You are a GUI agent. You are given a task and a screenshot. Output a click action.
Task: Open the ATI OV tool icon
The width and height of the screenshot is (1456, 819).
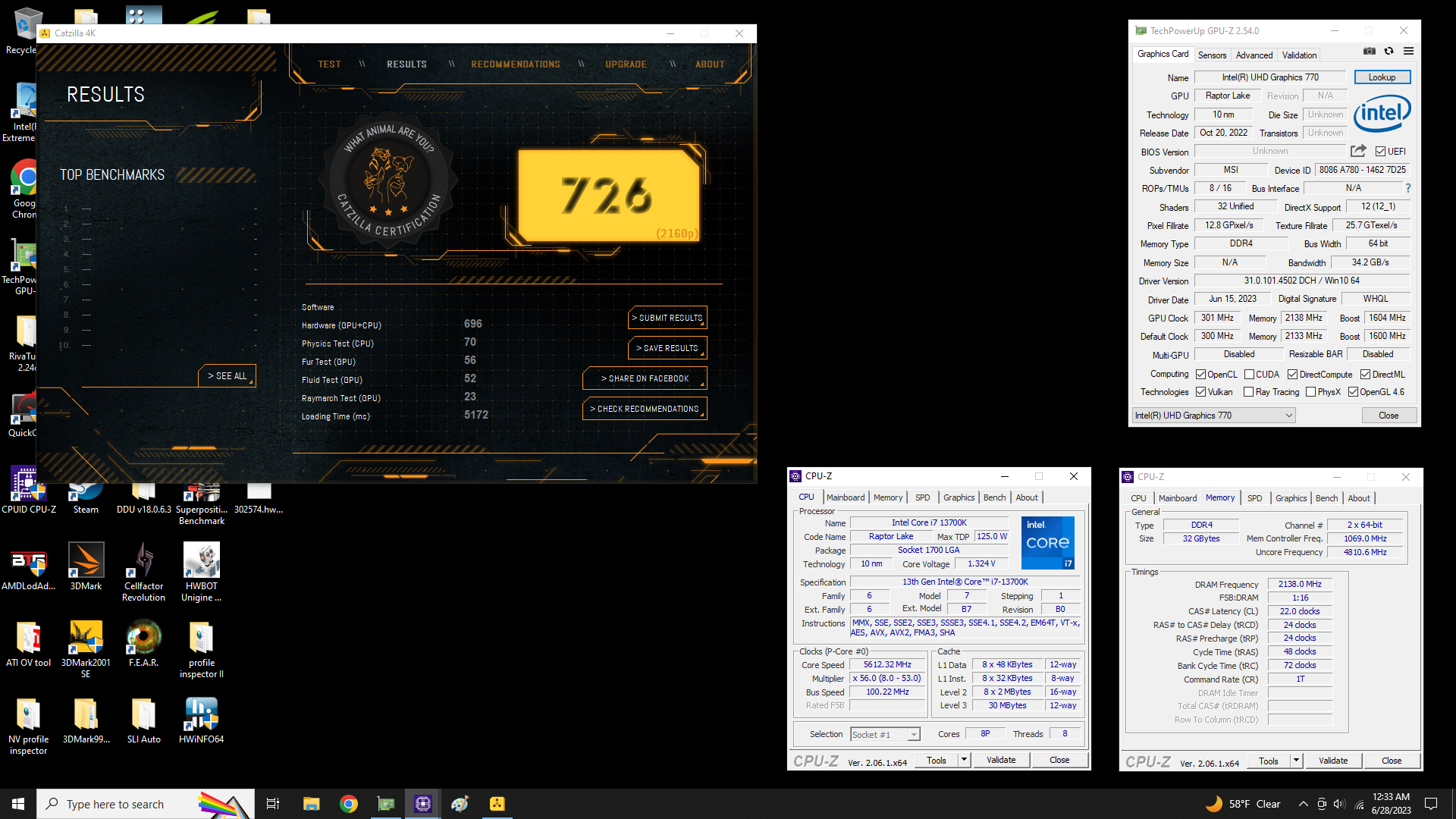tap(28, 644)
